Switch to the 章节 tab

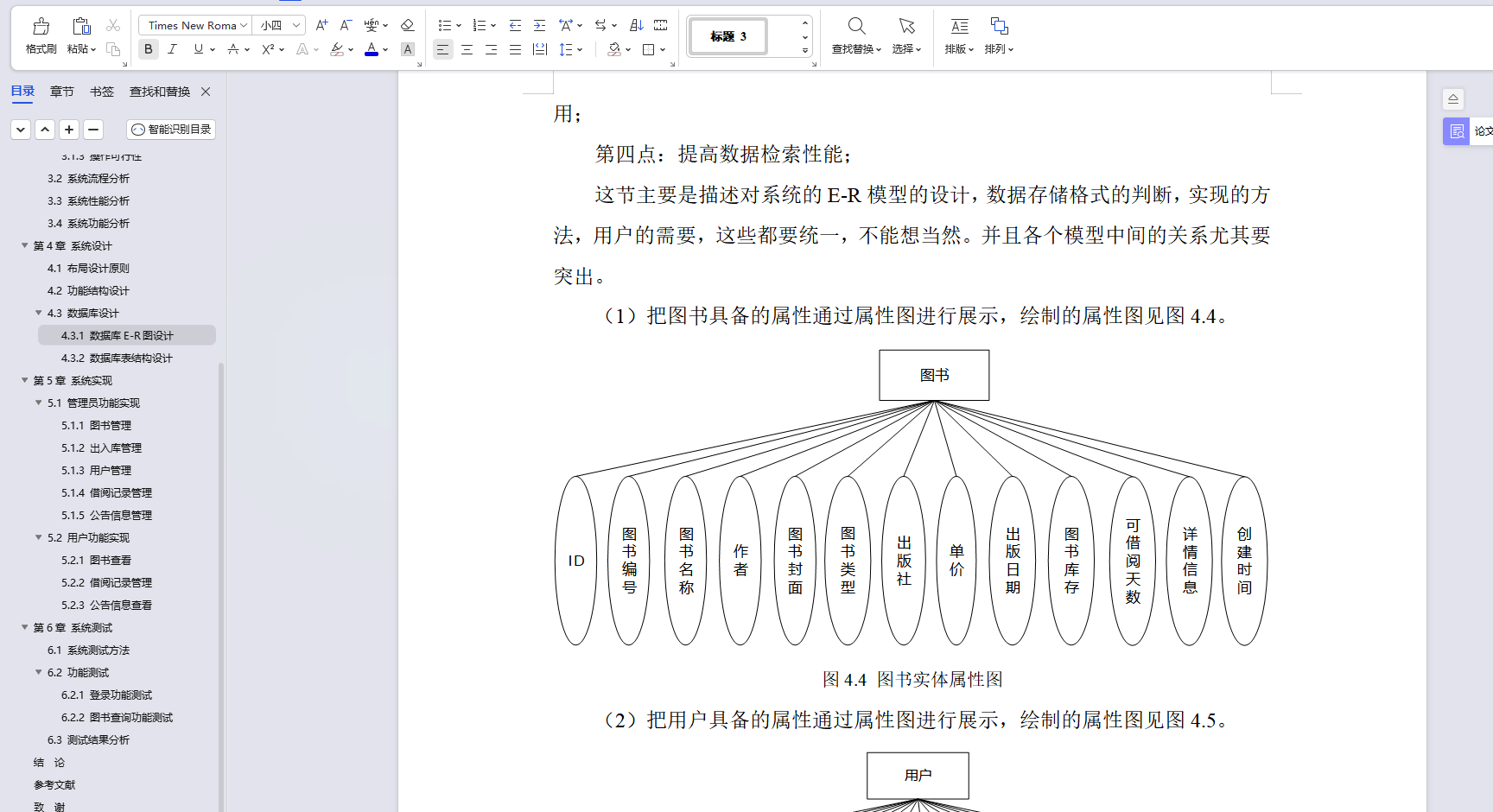coord(62,92)
